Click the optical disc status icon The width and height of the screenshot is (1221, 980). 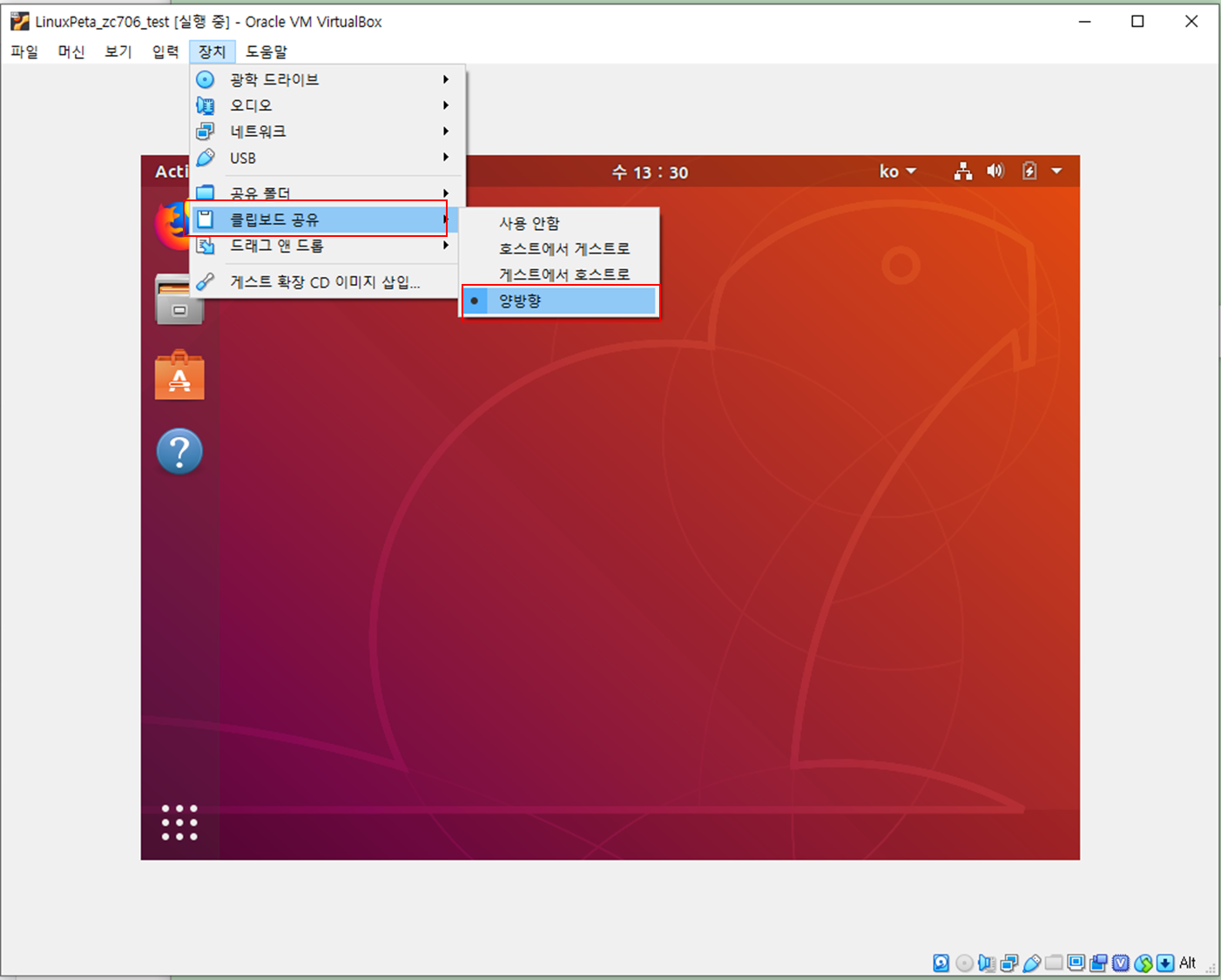[x=964, y=963]
